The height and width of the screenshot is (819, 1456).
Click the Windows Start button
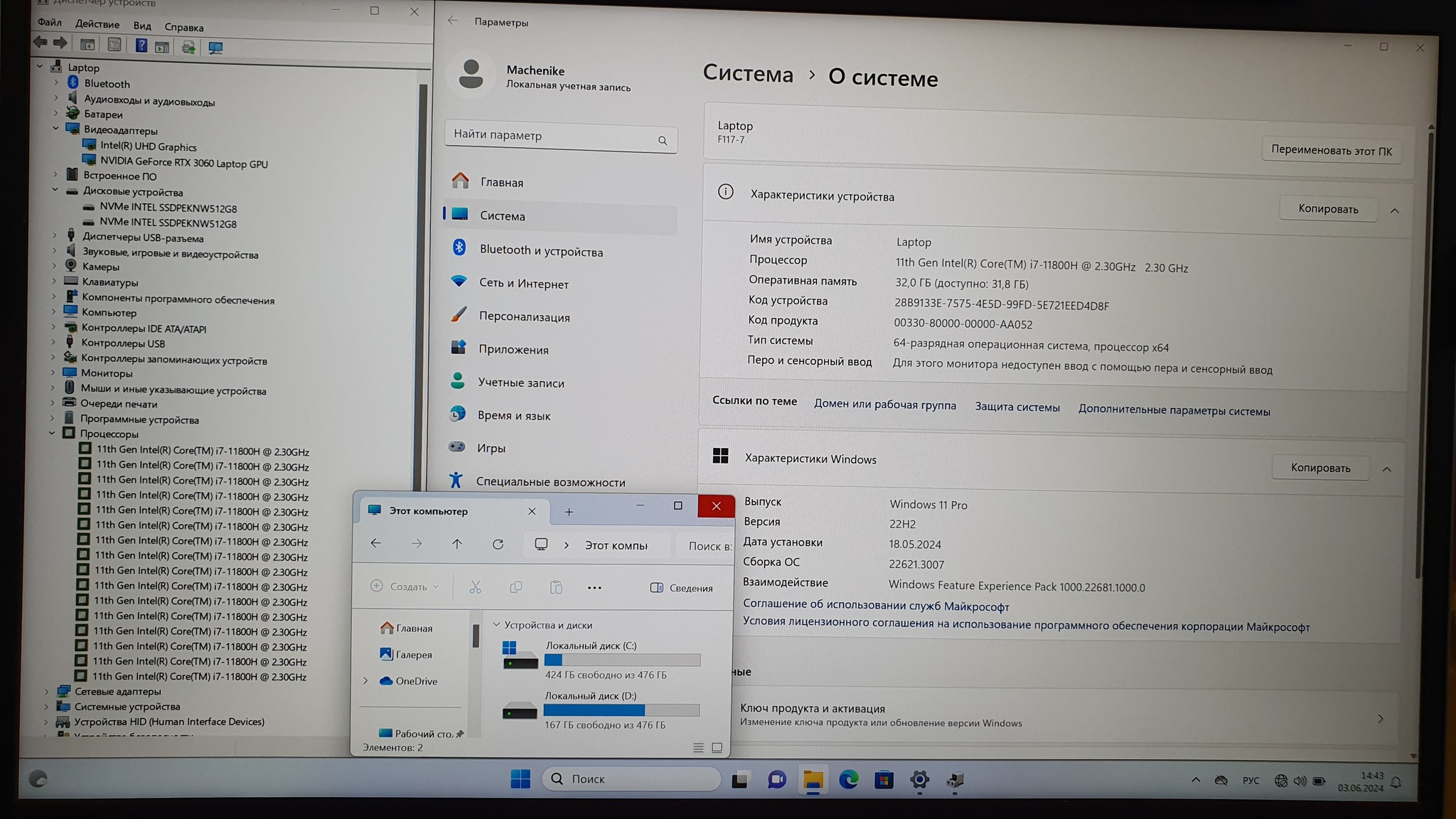[520, 779]
